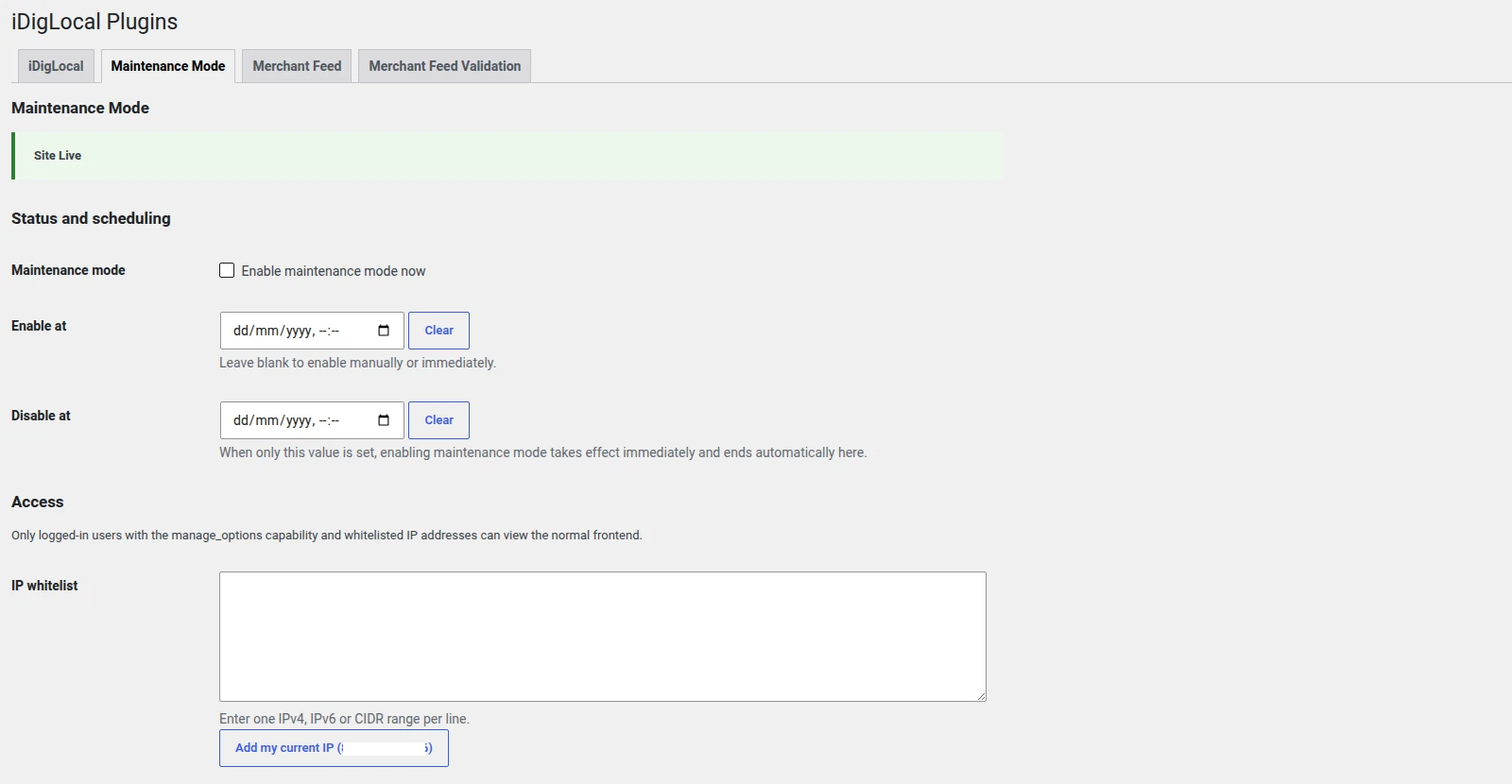Click the 'Status and scheduling' heading
This screenshot has width=1512, height=784.
point(91,218)
